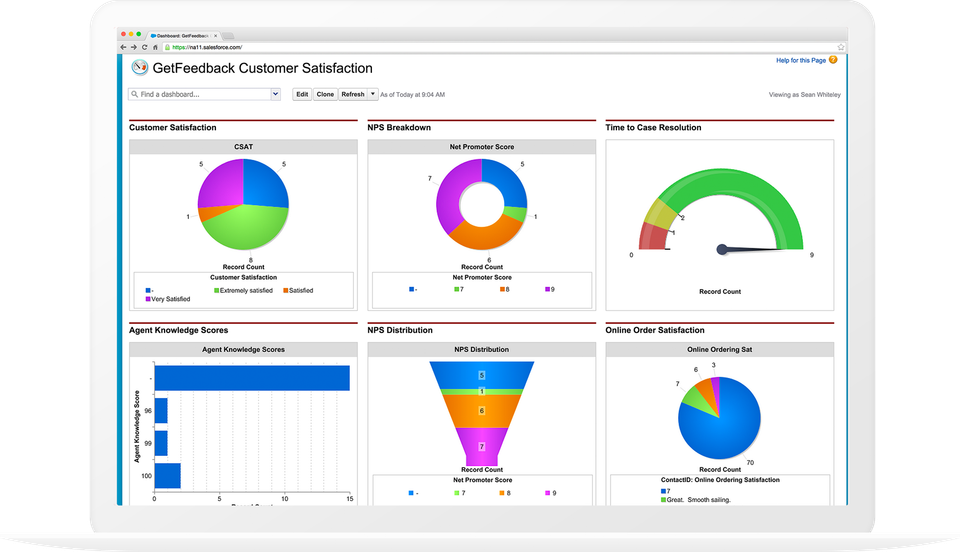960x552 pixels.
Task: Open the Help for this Page link
Action: pyautogui.click(x=800, y=61)
